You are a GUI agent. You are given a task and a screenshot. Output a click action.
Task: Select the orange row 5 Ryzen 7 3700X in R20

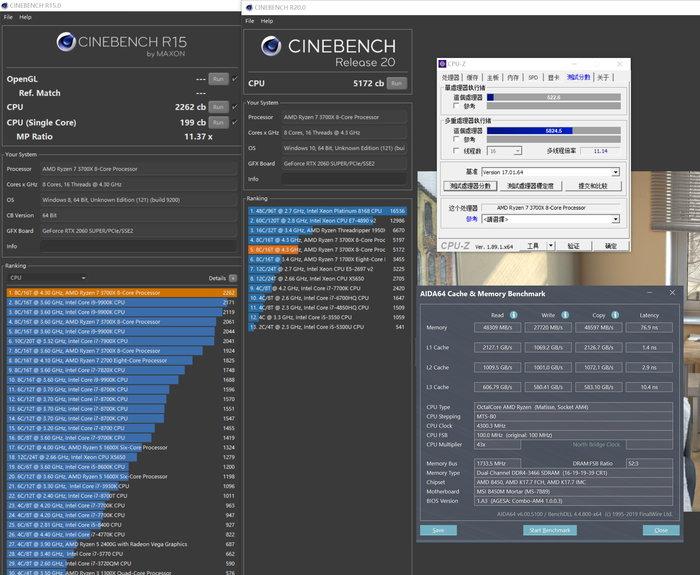click(327, 250)
